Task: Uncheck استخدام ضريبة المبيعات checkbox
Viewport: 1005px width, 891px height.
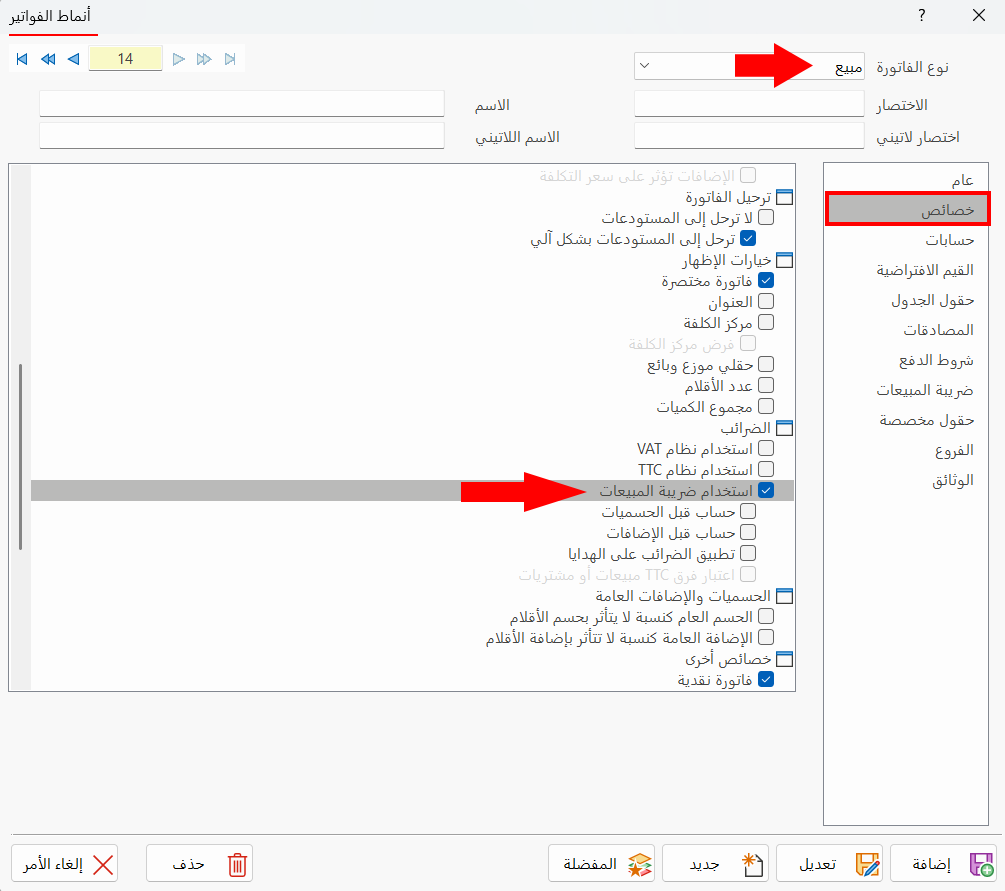Action: click(766, 490)
